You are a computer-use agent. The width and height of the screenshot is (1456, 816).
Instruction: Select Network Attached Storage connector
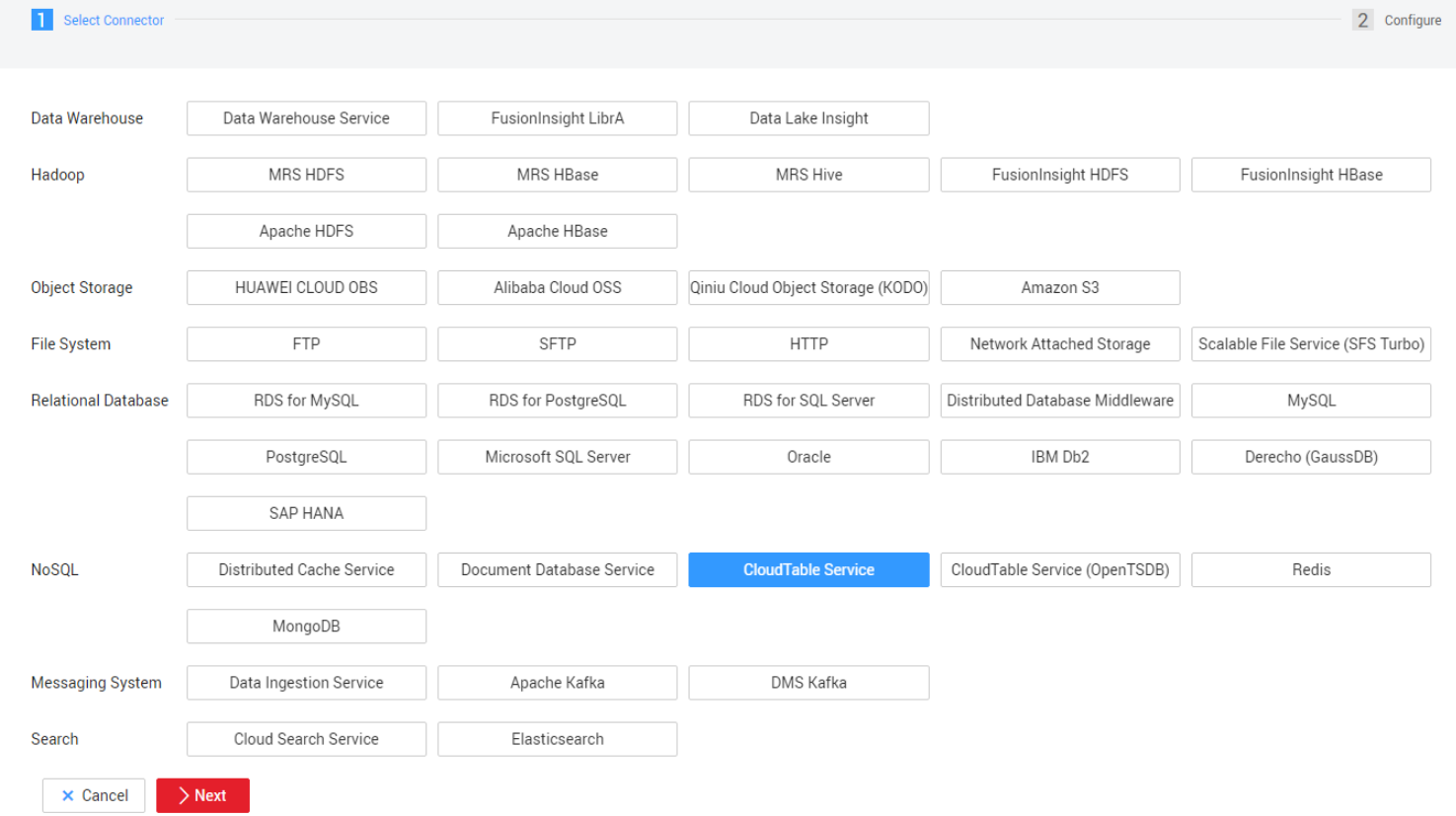(1060, 344)
